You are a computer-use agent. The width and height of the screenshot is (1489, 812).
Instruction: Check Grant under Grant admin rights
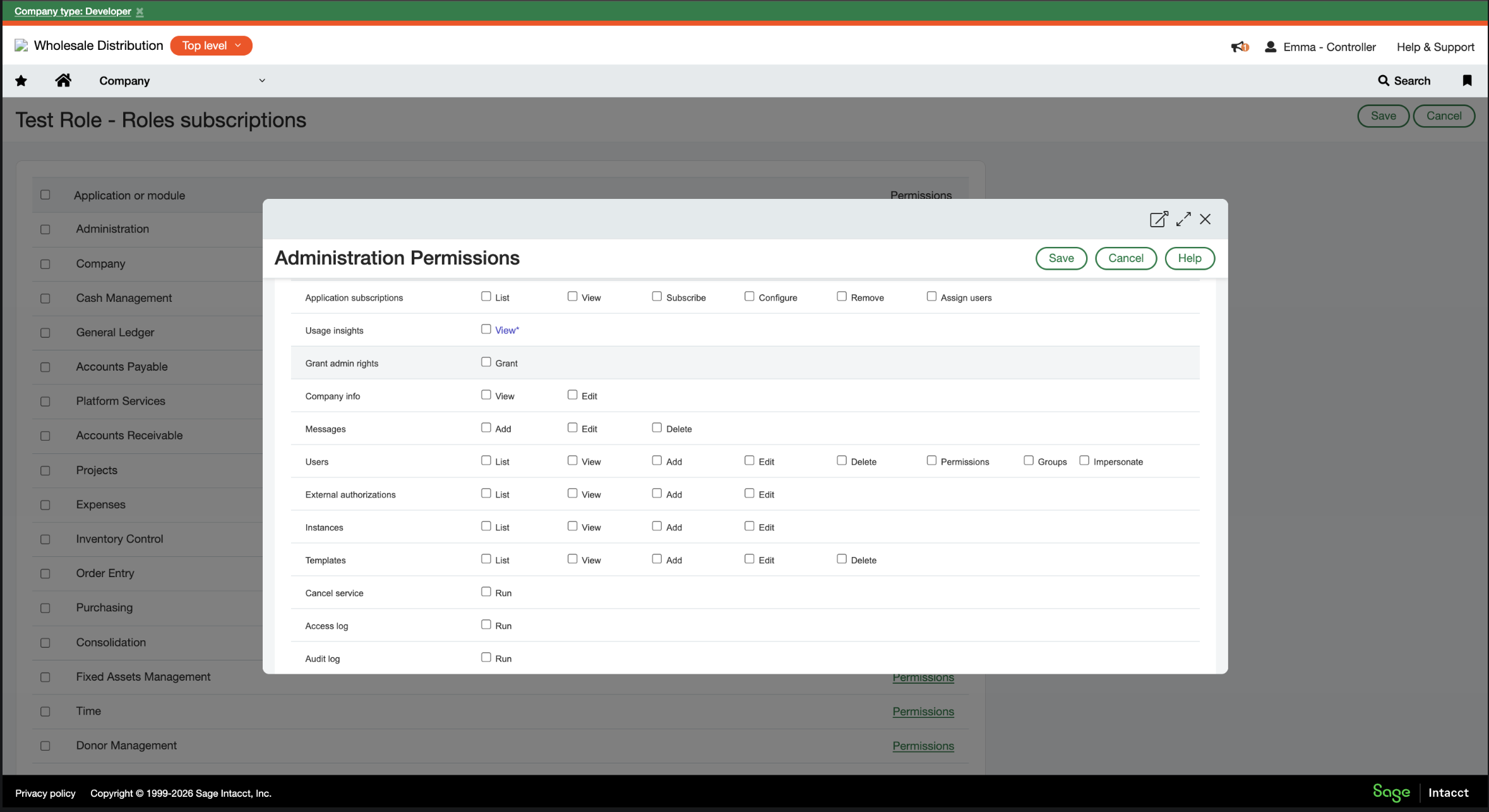click(x=486, y=362)
